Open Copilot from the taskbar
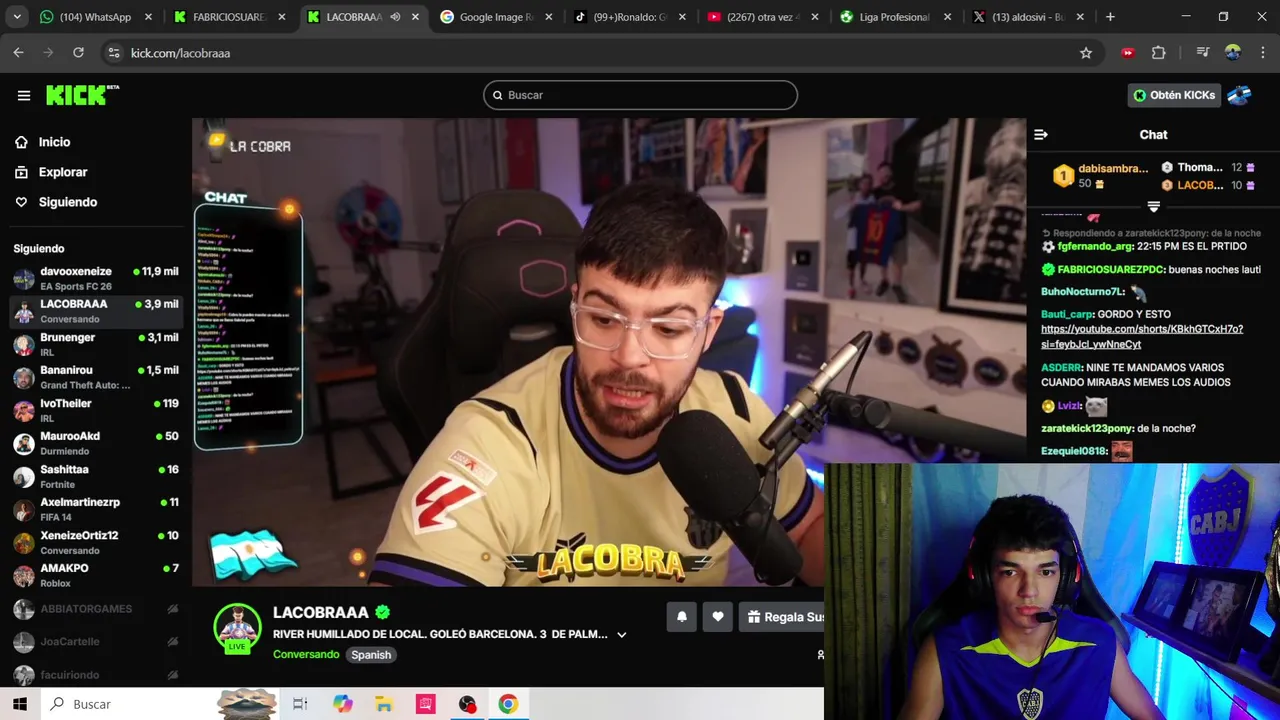 coord(342,704)
